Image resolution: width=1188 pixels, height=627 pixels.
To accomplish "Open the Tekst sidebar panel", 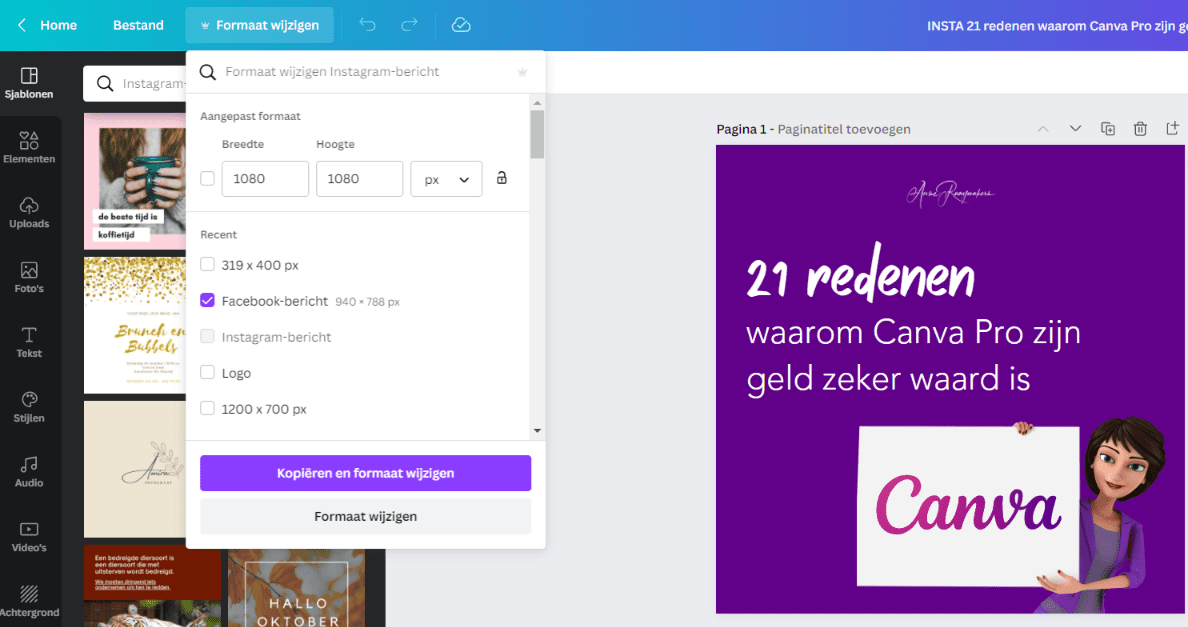I will tap(29, 342).
